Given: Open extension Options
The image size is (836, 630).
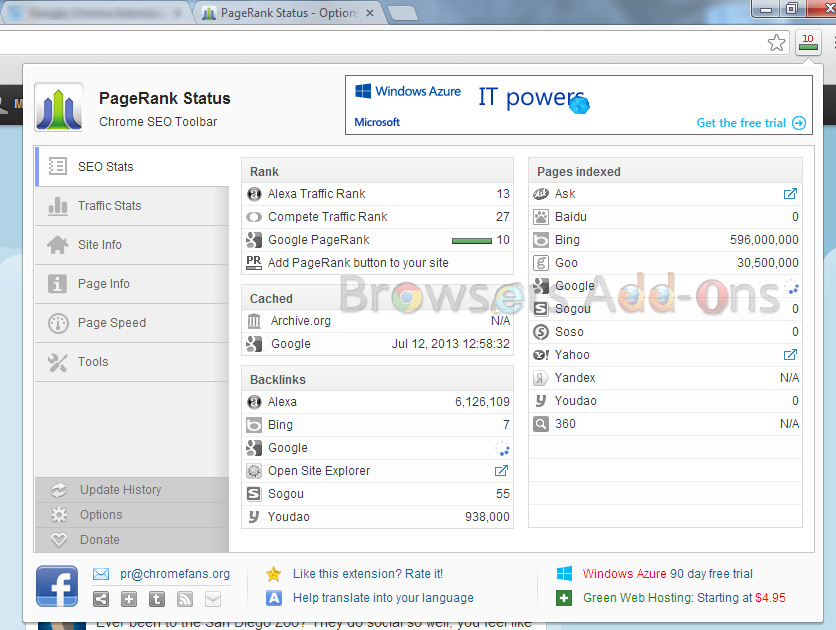Looking at the screenshot, I should (x=132, y=515).
